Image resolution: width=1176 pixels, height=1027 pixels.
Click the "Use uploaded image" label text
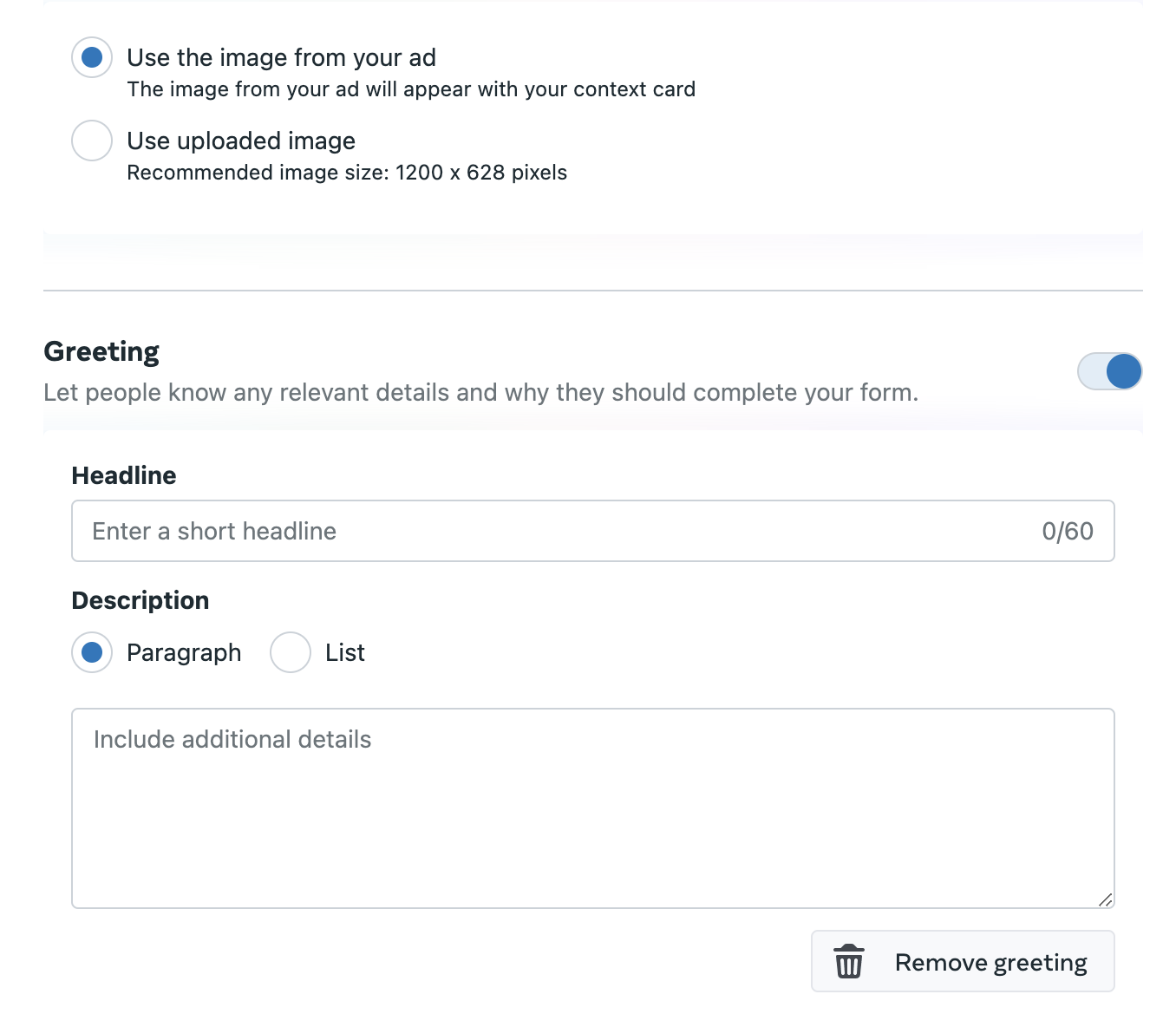[x=241, y=141]
